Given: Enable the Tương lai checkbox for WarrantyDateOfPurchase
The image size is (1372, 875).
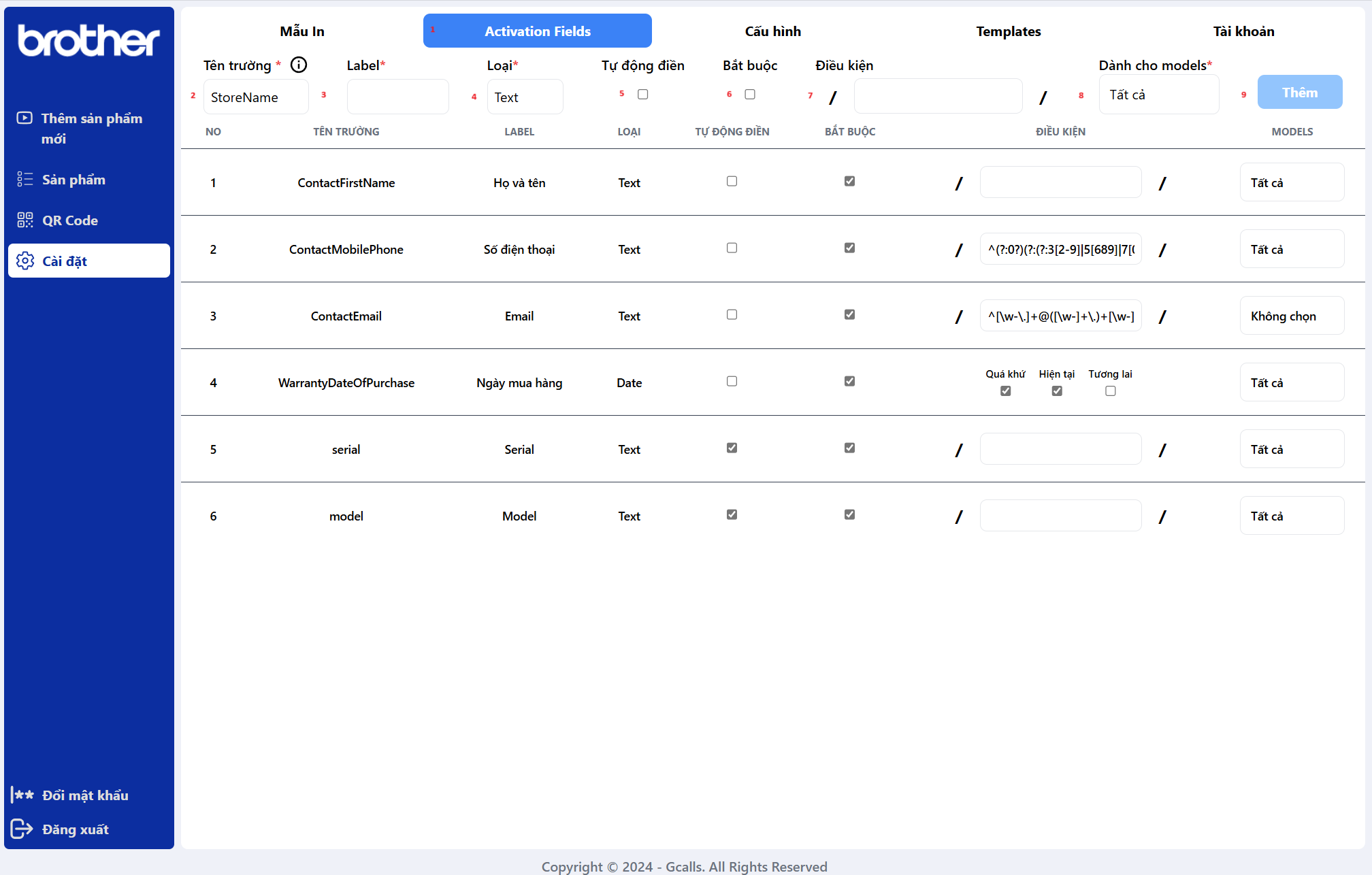Looking at the screenshot, I should point(1110,391).
